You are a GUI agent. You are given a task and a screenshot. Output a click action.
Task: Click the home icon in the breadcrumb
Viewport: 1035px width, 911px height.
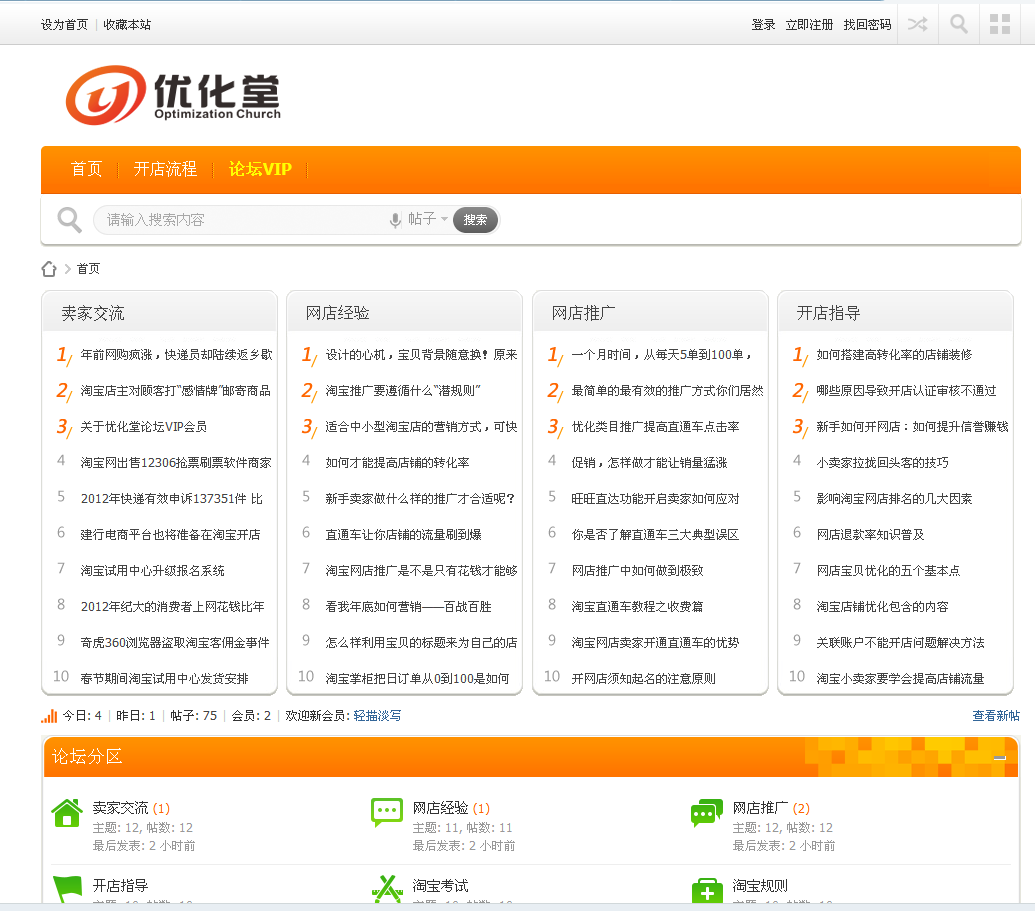click(x=48, y=268)
